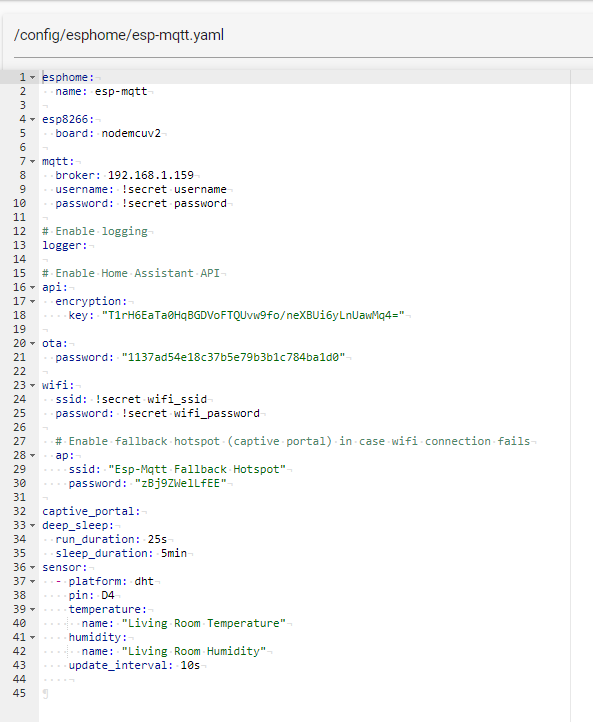This screenshot has width=593, height=722.
Task: Place cursor on broker IP address 192.168.1.159
Action: click(x=151, y=175)
